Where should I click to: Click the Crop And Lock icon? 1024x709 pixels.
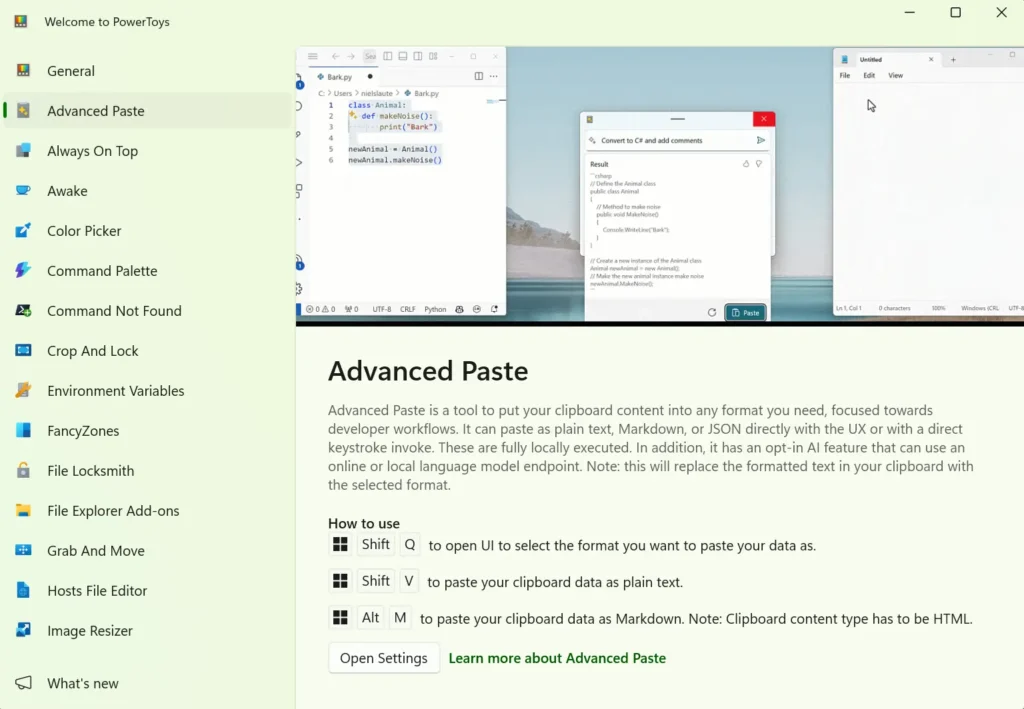click(x=23, y=351)
